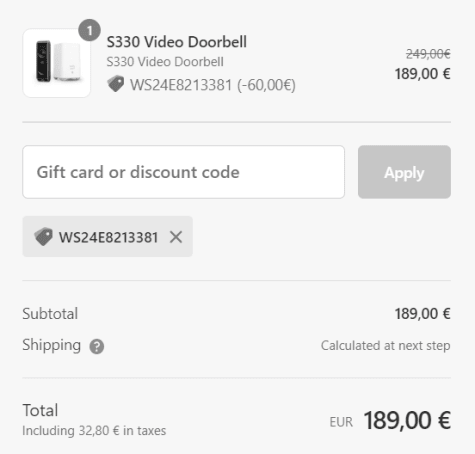Click the quantity badge showing 1
475x454 pixels.
pyautogui.click(x=89, y=30)
